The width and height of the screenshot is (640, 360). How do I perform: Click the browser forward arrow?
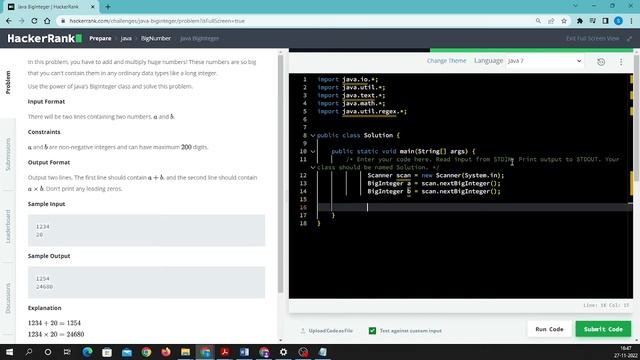pos(21,21)
